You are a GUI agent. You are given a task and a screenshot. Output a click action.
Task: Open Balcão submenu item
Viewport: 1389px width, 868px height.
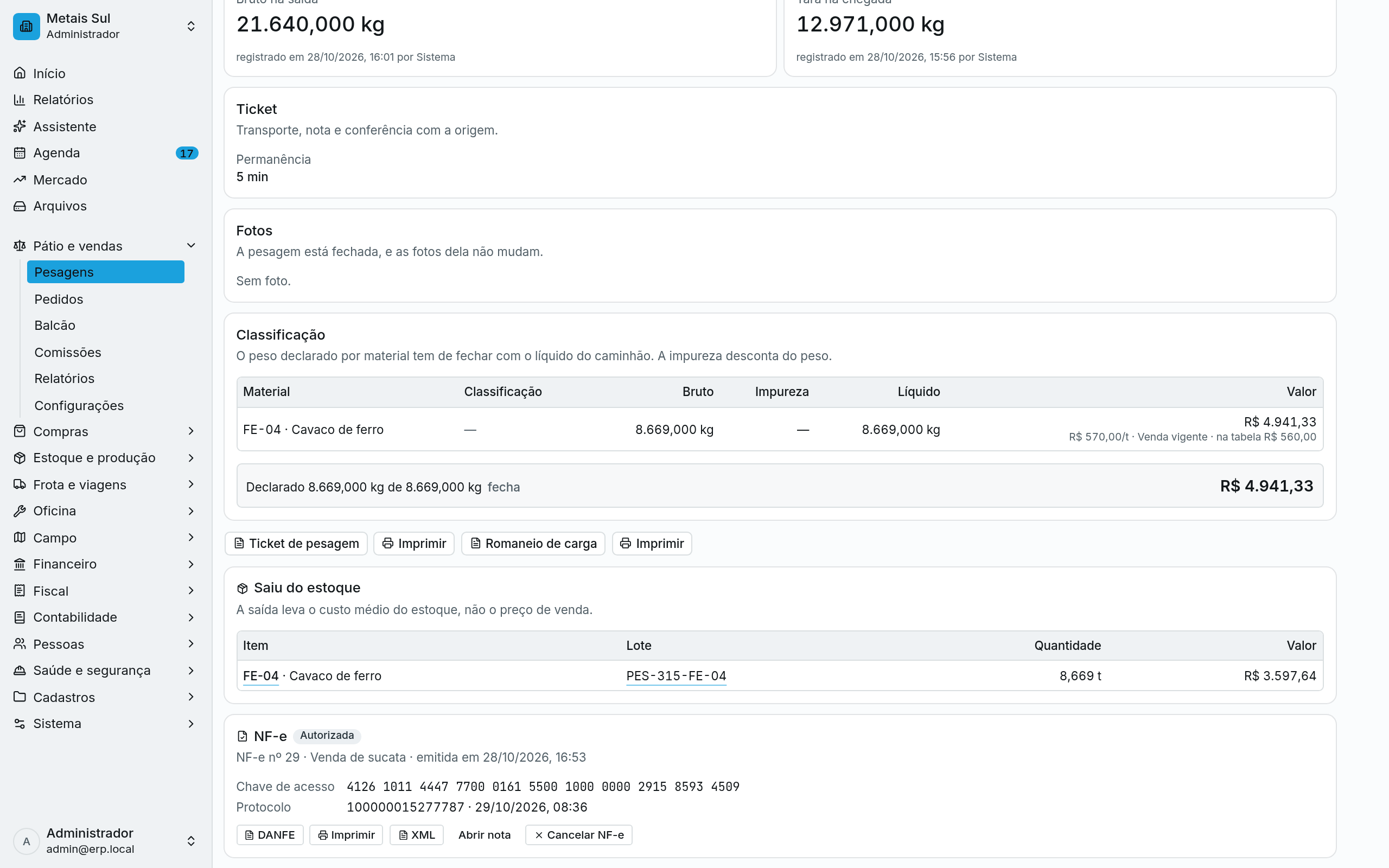pos(106,325)
